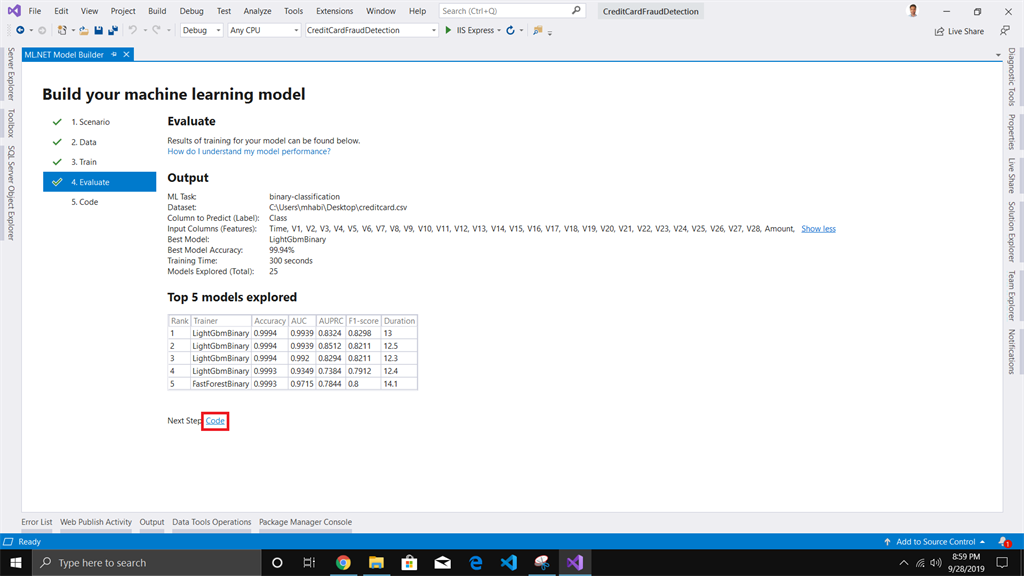Open Google Chrome from the taskbar
The width and height of the screenshot is (1024, 576).
(x=343, y=562)
